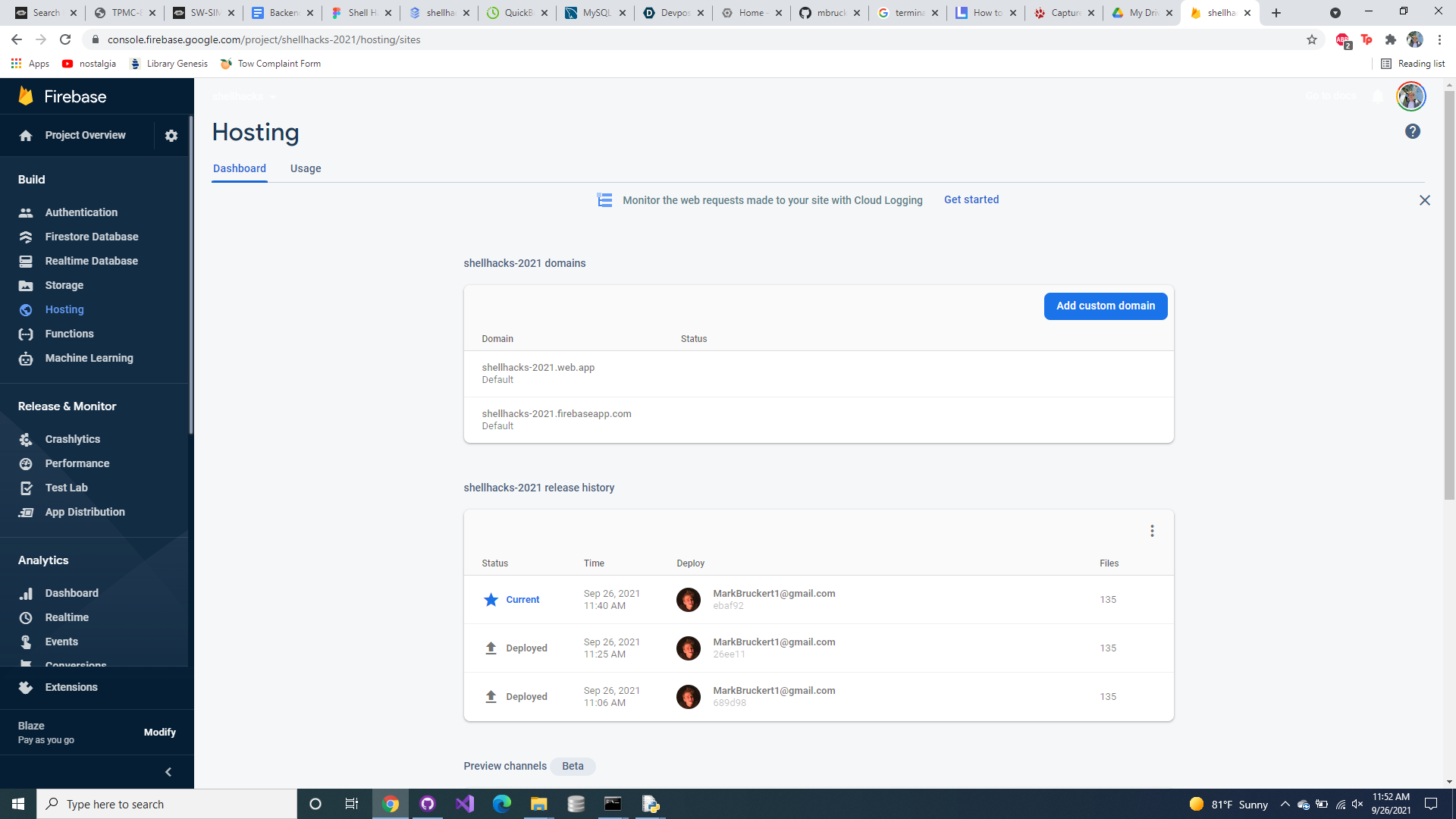Expand the shellhacks project selector dropdown

coord(244,97)
